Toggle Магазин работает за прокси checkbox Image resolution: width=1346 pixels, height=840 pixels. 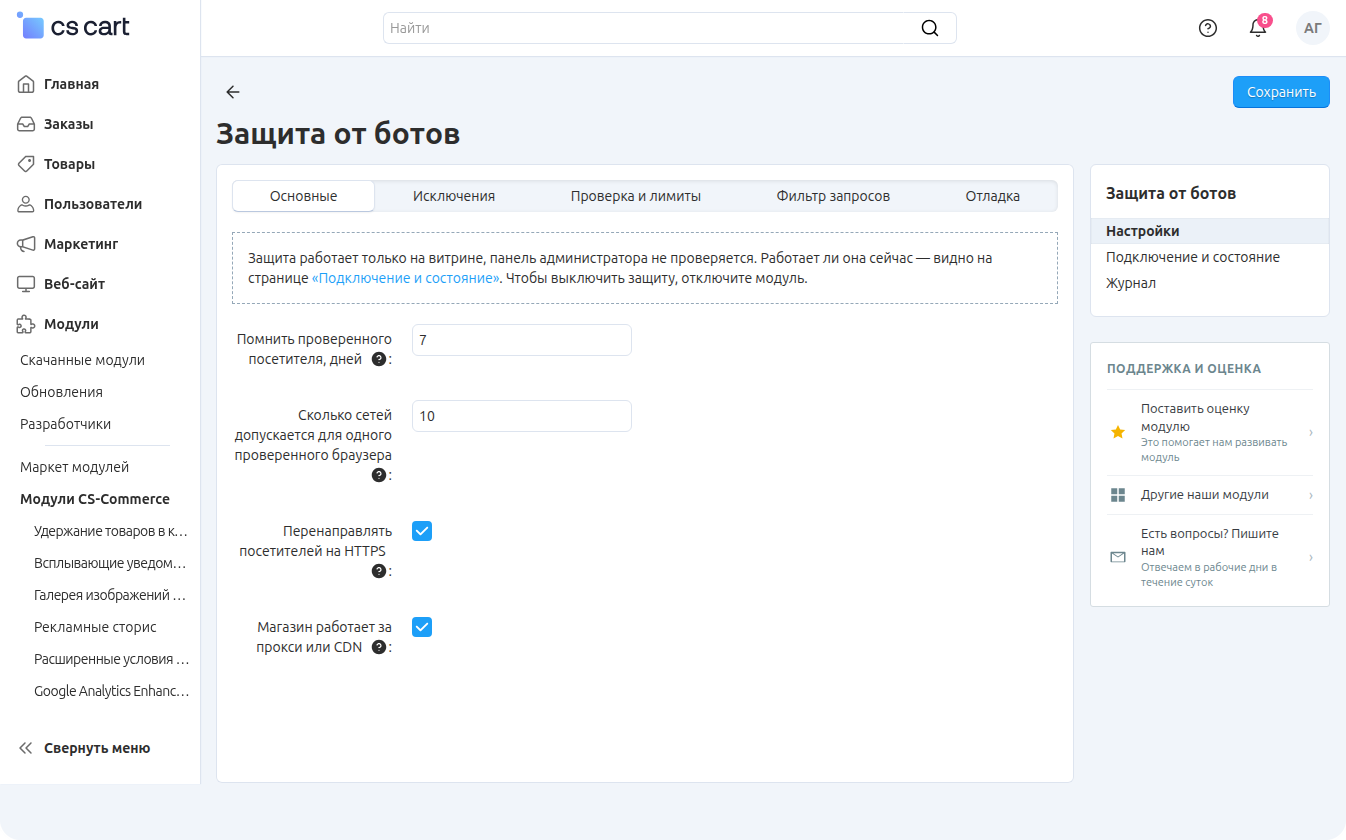click(422, 627)
